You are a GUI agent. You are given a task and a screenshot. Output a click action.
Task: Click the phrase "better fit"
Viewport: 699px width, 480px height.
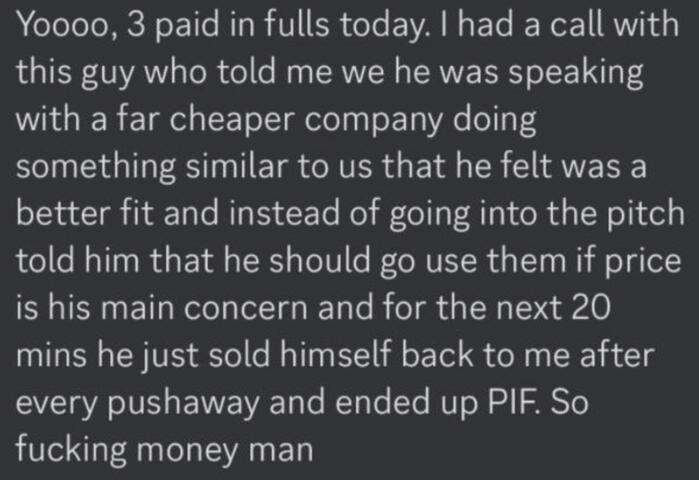[x=84, y=214]
